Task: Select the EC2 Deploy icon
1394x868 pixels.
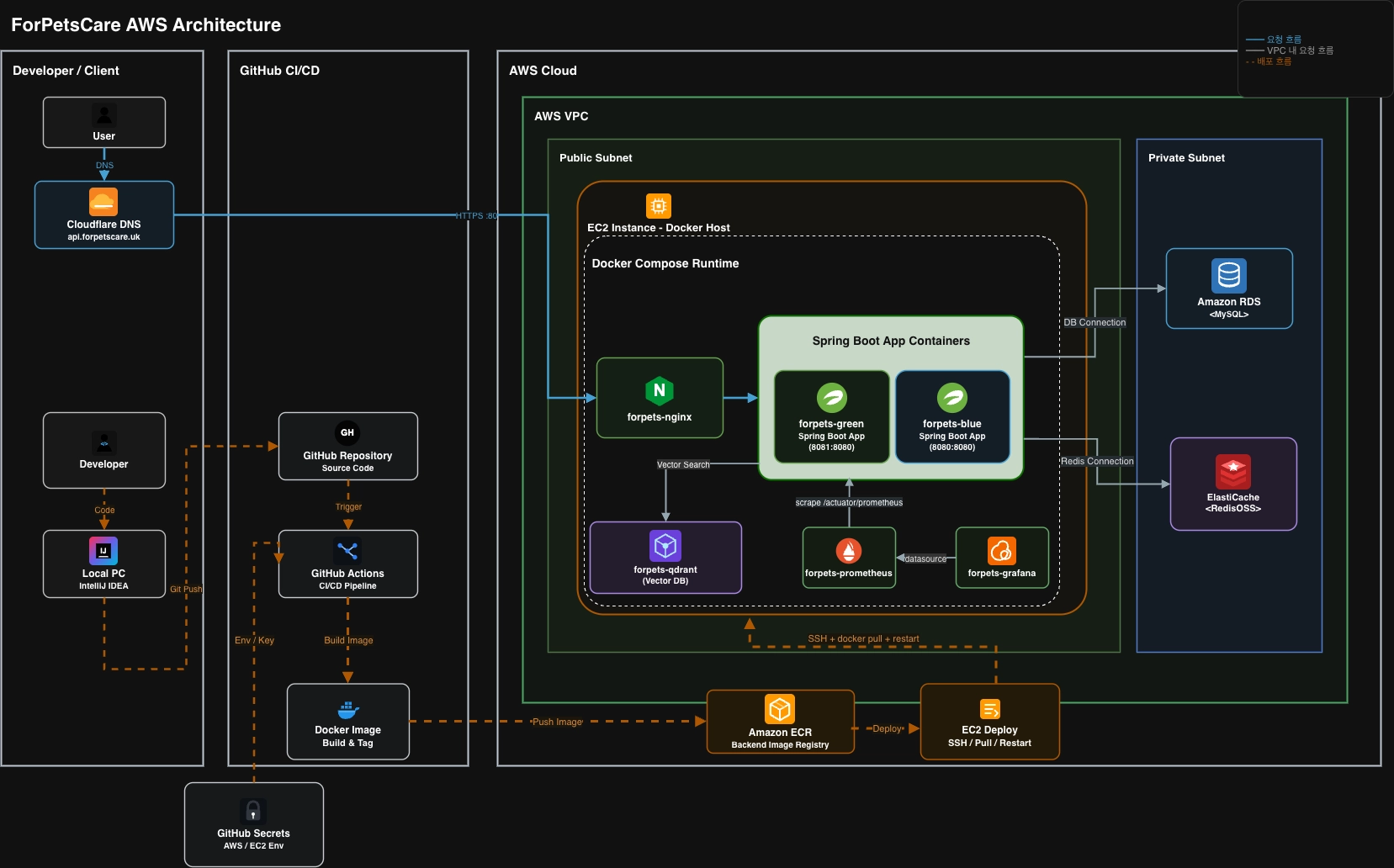Action: (x=990, y=710)
